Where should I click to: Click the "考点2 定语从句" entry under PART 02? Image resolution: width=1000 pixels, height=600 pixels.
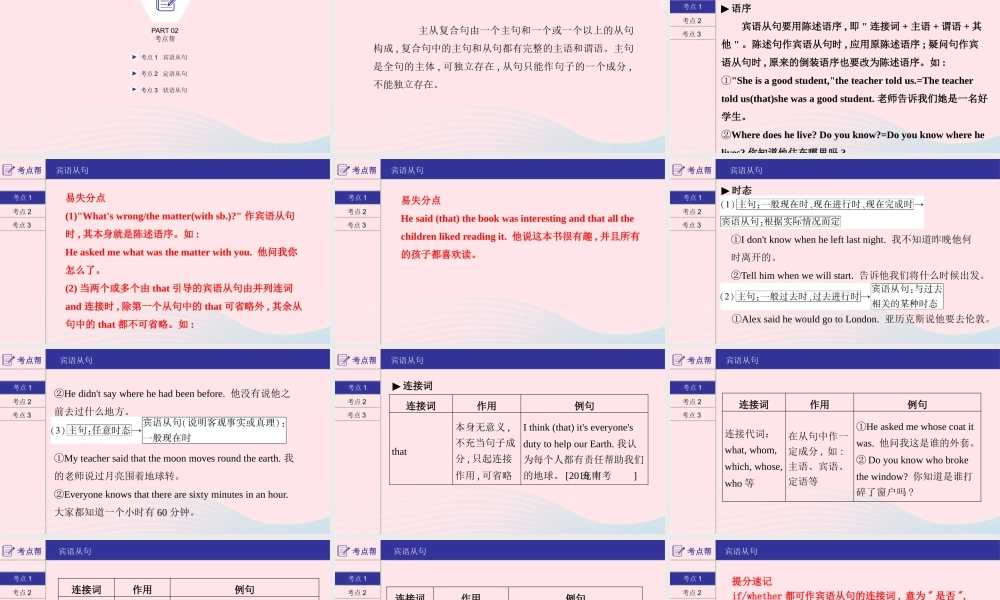click(x=160, y=73)
